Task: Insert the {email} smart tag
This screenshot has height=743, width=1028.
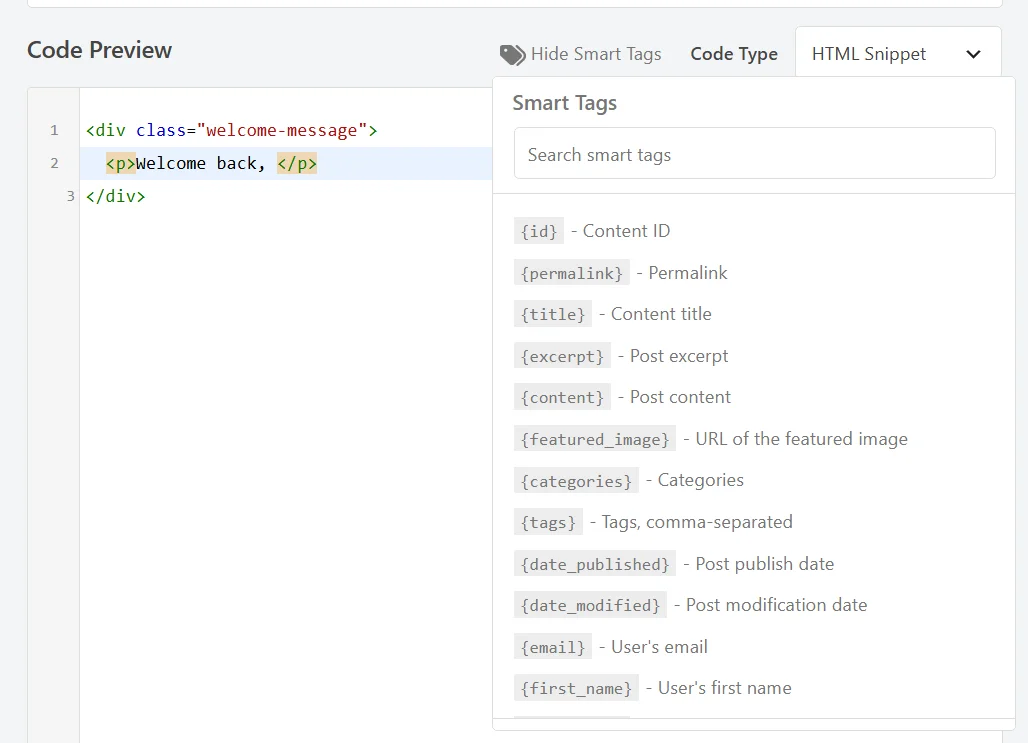Action: coord(553,647)
